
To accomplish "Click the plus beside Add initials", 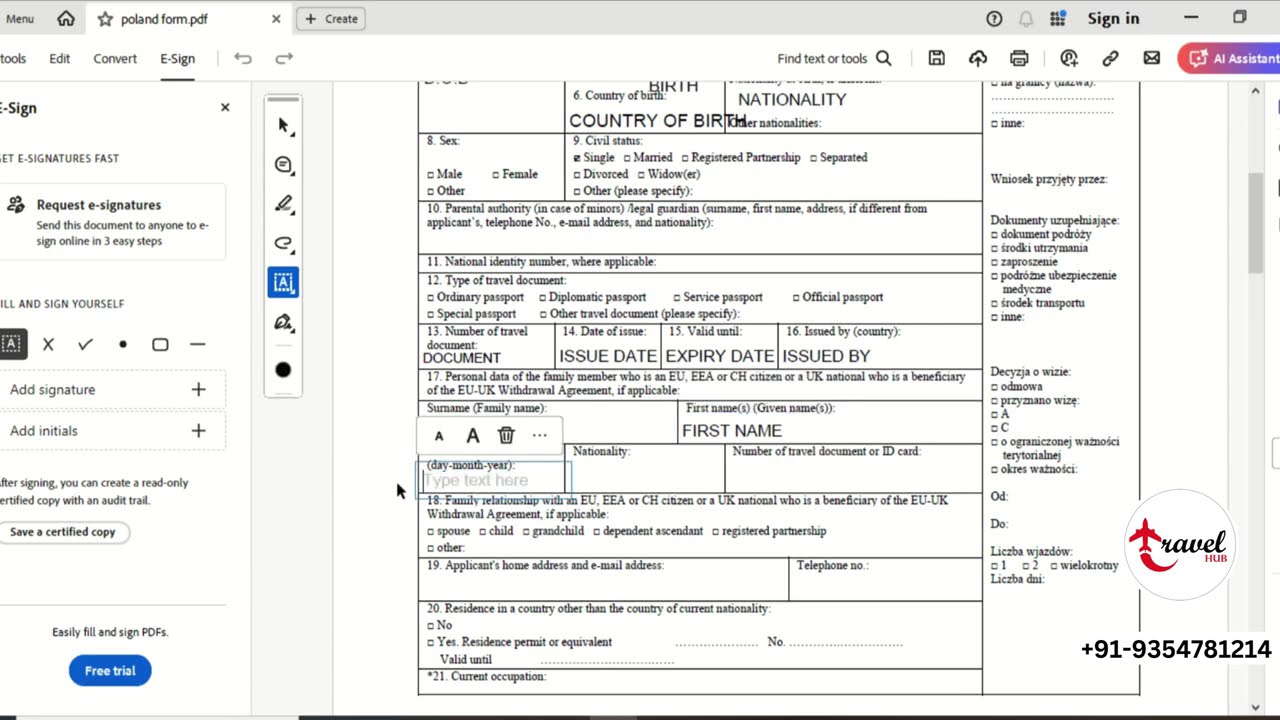I will click(x=198, y=430).
